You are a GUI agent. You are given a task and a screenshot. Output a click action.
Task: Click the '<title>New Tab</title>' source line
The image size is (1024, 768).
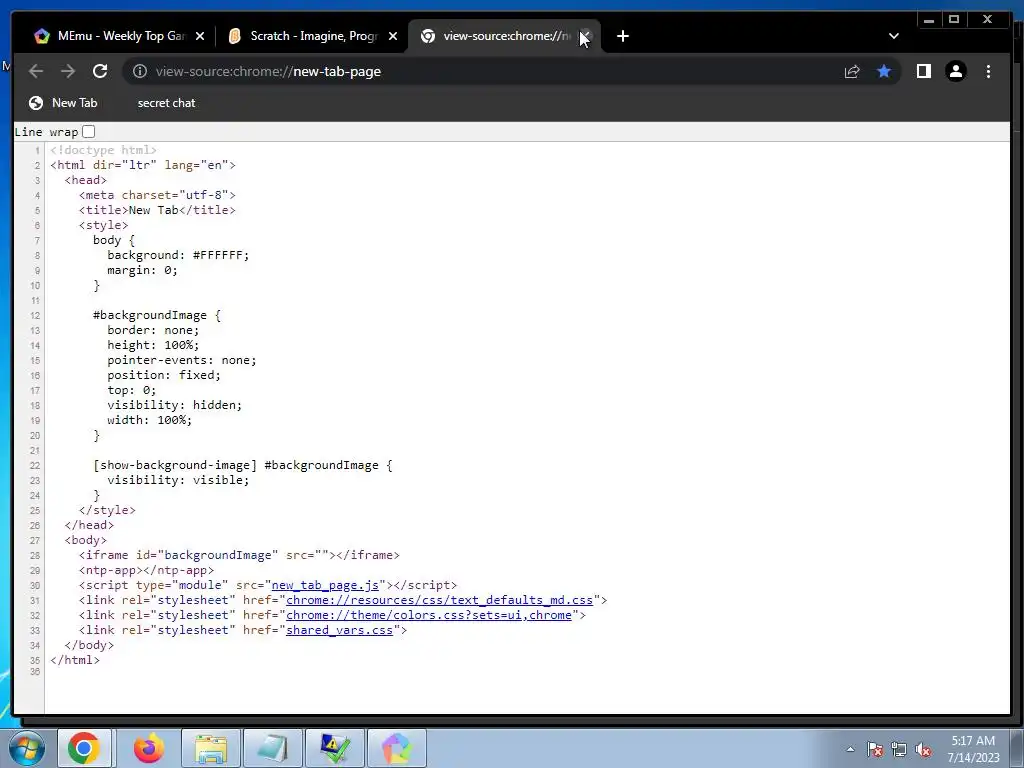157,210
